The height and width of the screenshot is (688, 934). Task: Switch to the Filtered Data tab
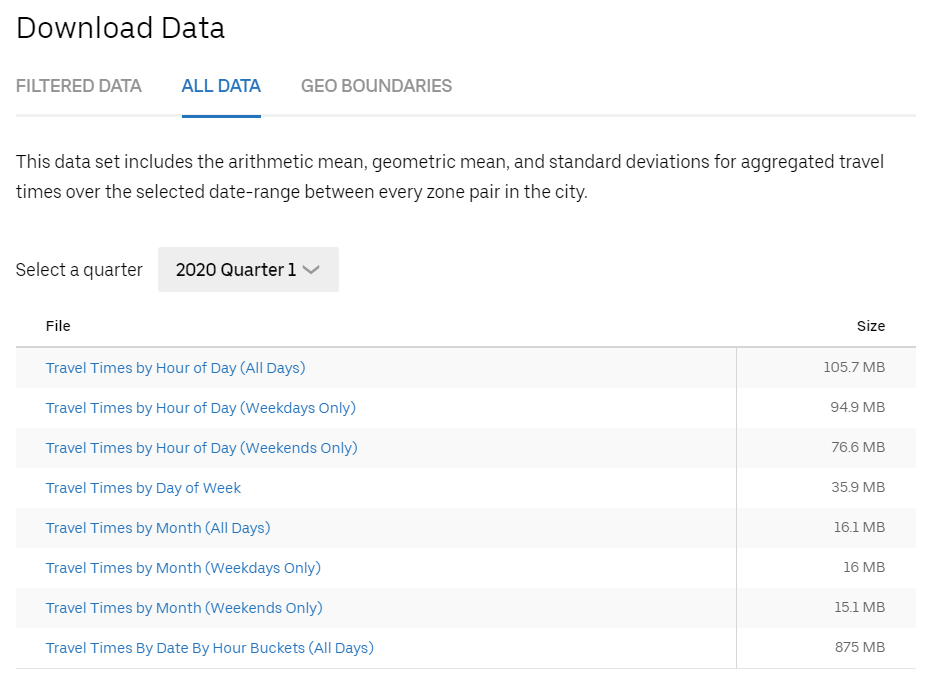79,86
